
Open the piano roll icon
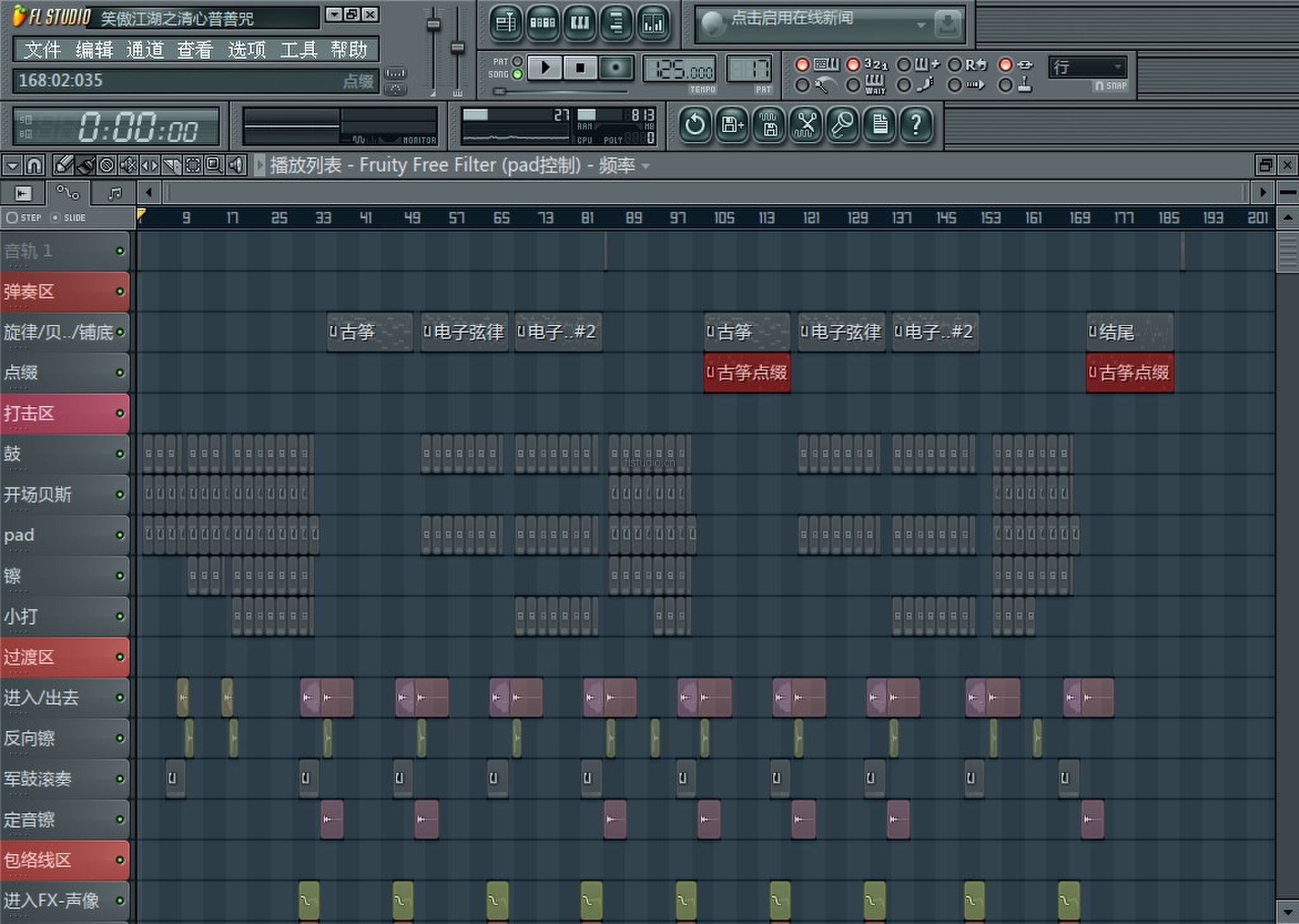(x=580, y=24)
